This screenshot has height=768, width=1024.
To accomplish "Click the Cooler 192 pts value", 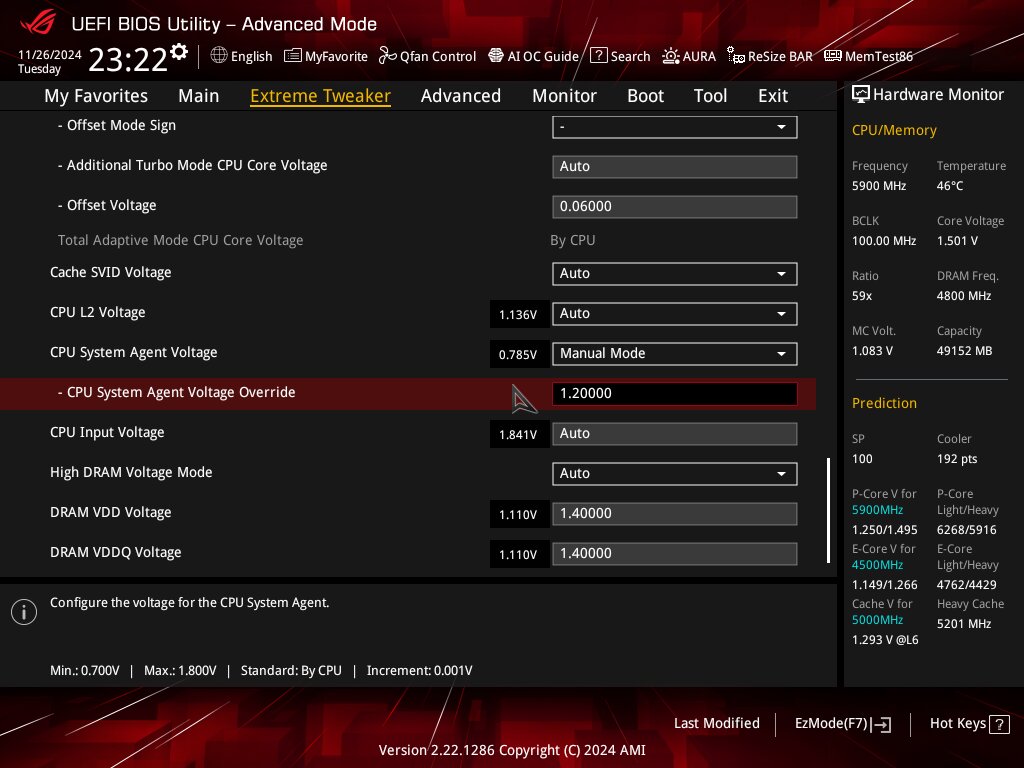I will click(957, 459).
